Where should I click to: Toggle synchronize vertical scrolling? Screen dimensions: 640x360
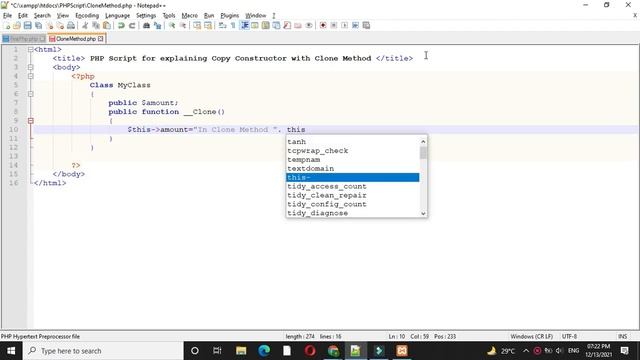(x=197, y=25)
